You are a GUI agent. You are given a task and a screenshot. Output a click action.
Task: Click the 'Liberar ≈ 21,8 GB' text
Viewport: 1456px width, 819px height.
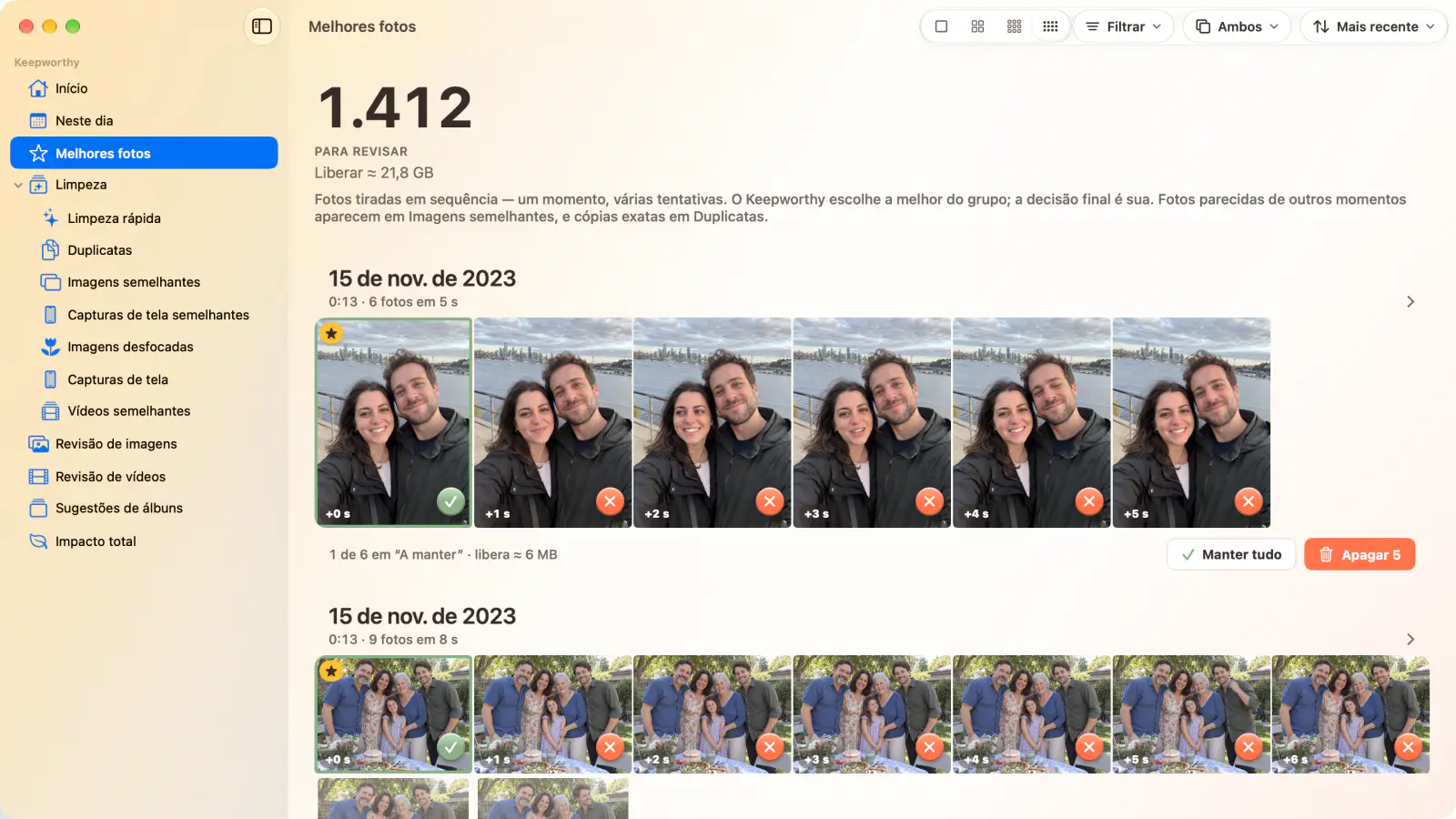coord(374,173)
